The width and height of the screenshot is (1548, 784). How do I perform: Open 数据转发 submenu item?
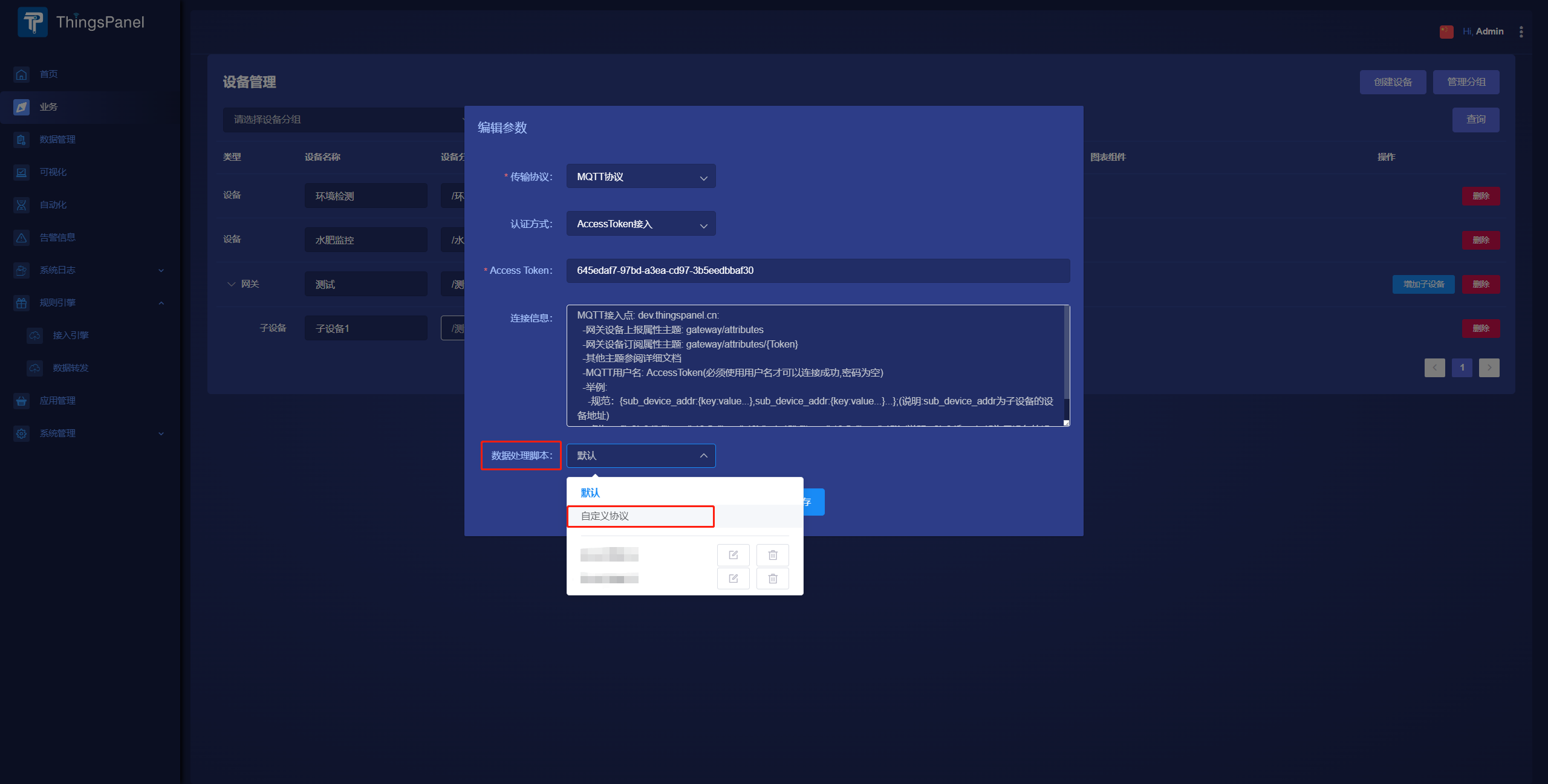[71, 368]
